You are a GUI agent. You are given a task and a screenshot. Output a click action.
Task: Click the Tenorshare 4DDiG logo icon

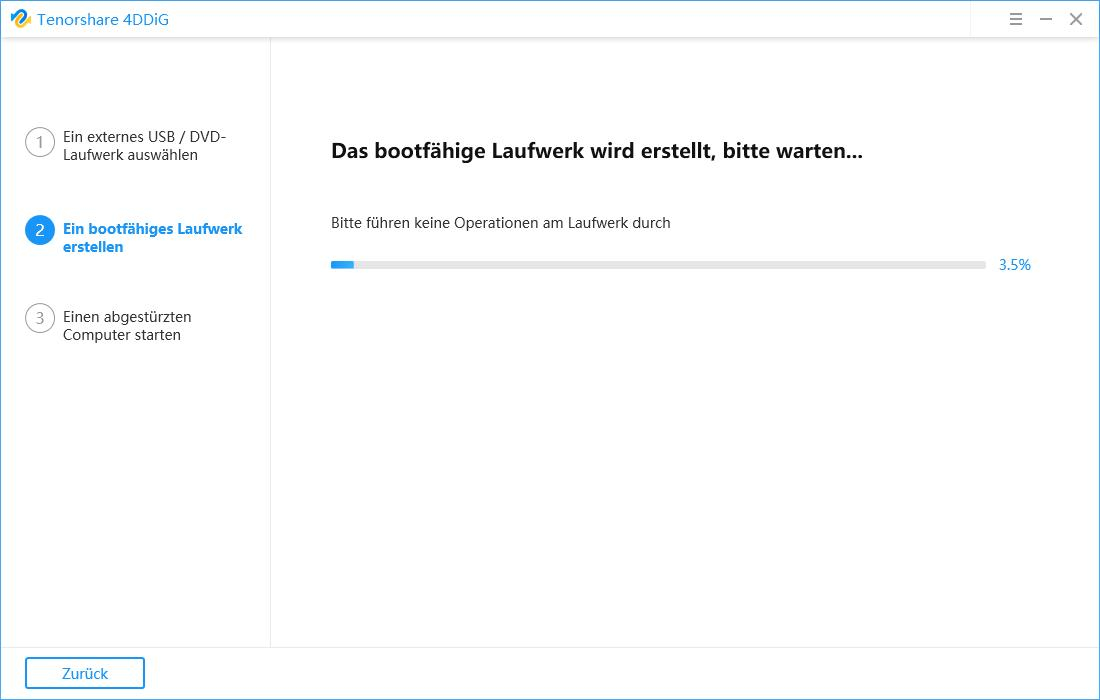click(x=22, y=19)
